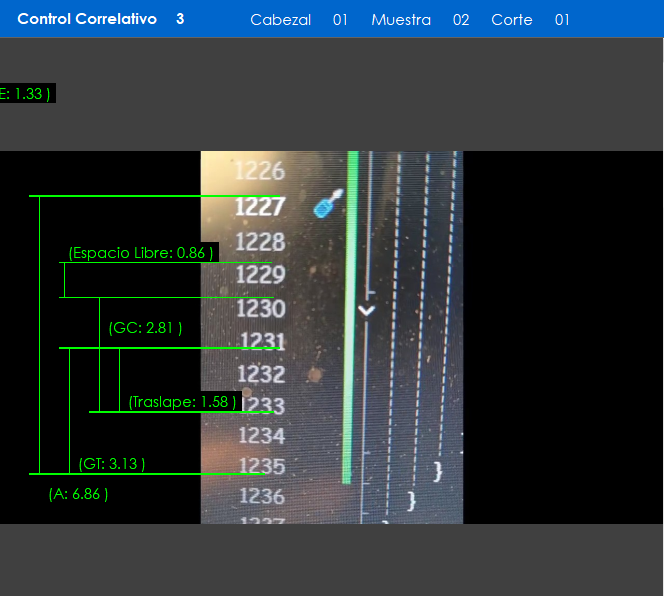Click the collapse chevron near line 1230

click(367, 310)
